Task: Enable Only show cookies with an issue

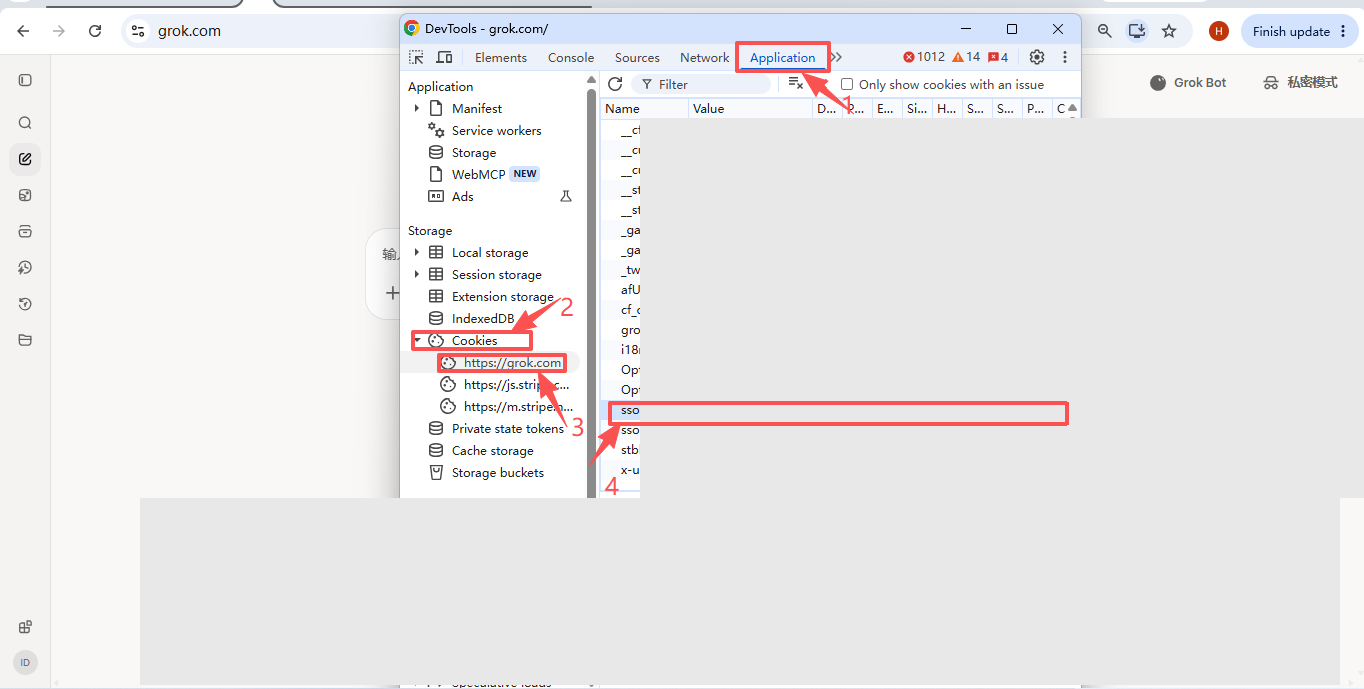Action: point(847,85)
